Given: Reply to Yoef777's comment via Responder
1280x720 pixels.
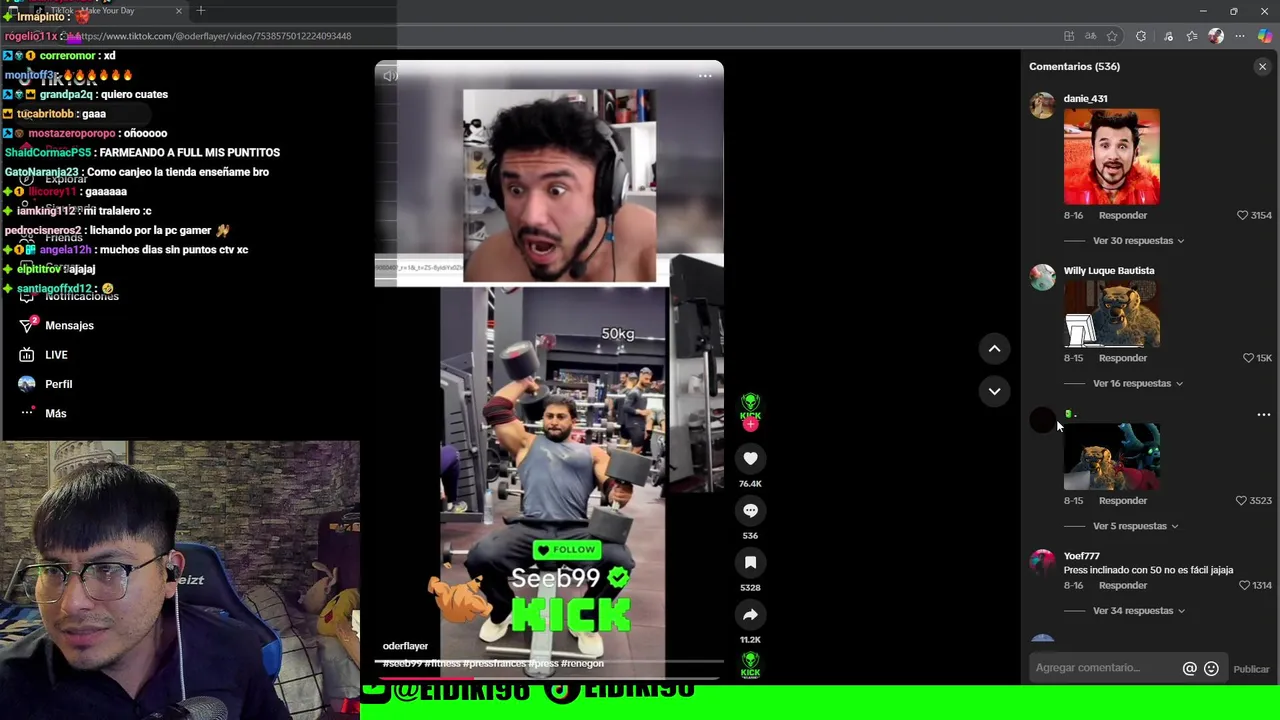Looking at the screenshot, I should [1123, 585].
